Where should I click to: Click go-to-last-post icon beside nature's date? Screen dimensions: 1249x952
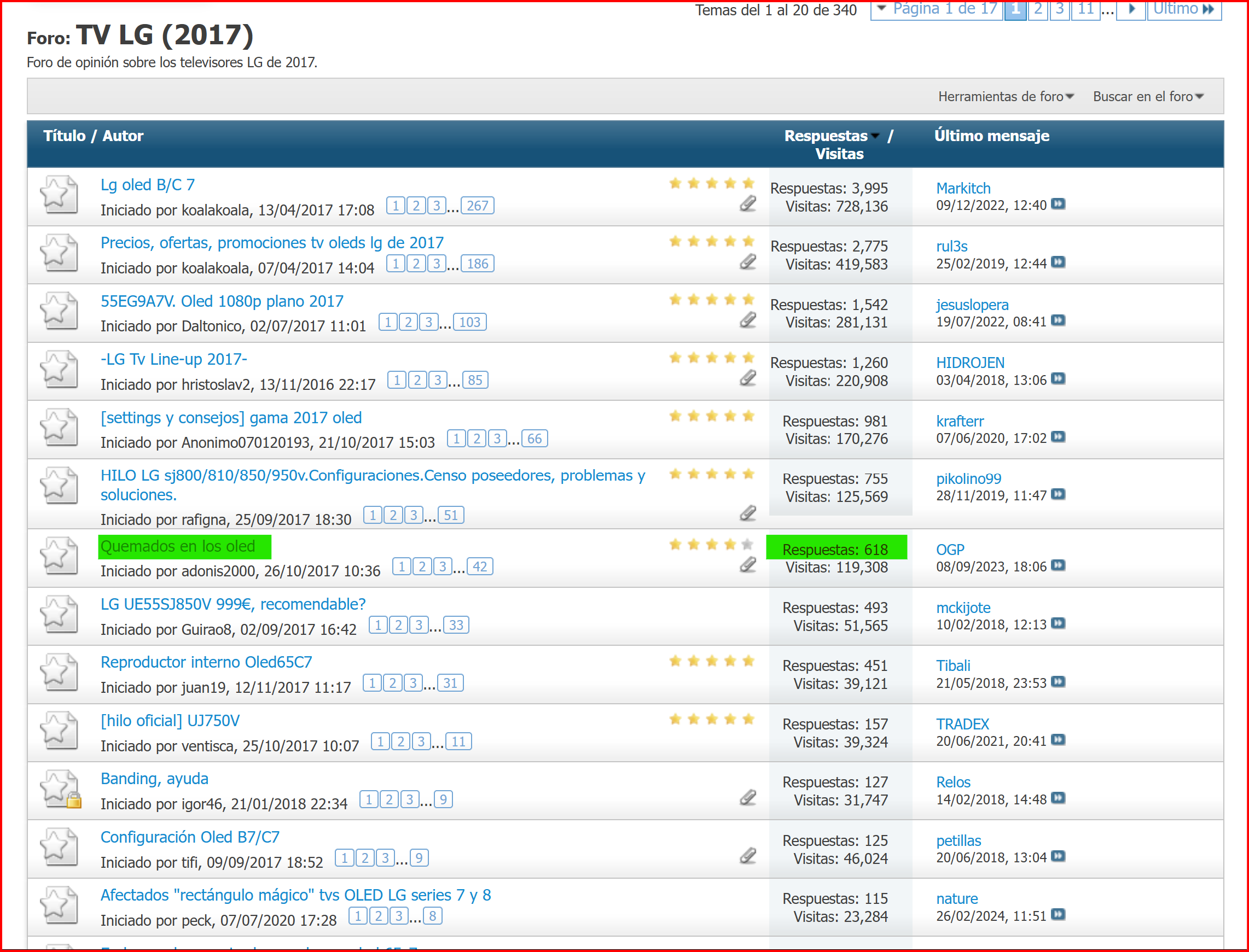pos(1058,915)
